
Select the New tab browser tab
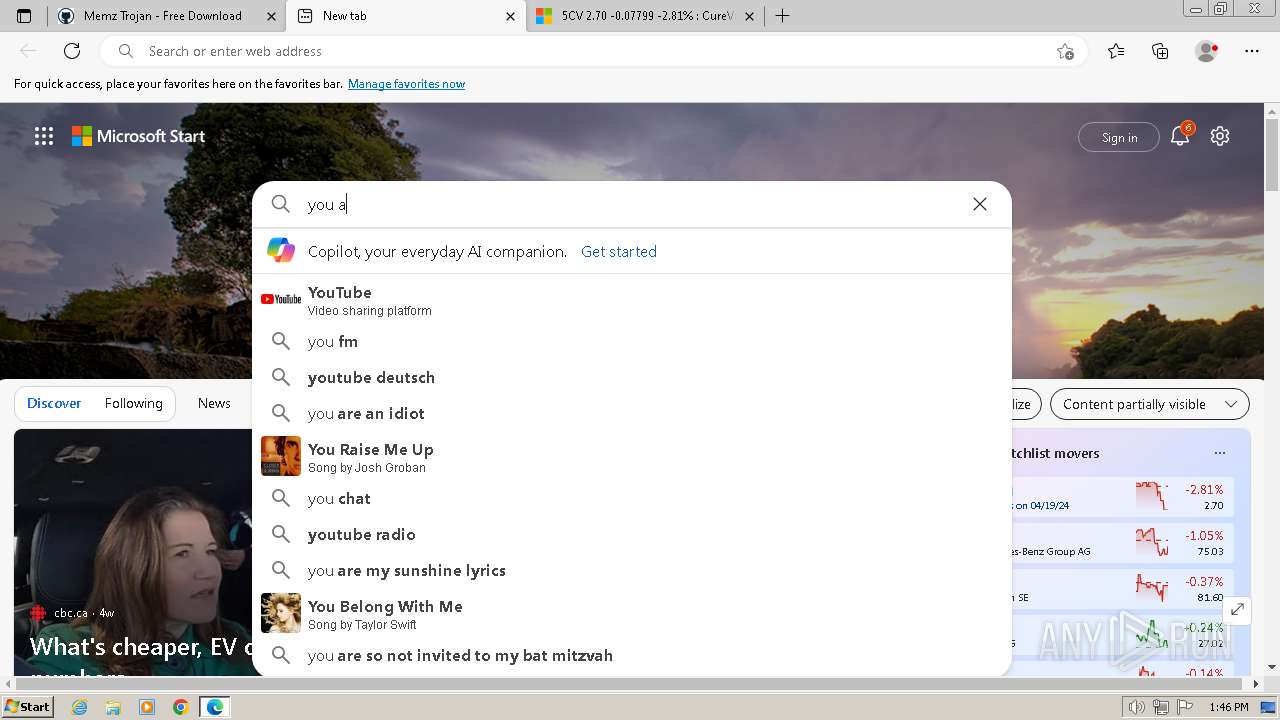[405, 16]
